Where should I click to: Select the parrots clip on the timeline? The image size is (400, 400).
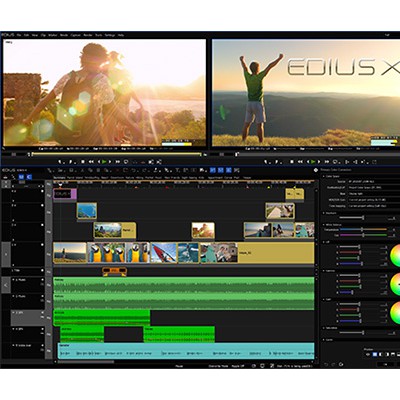118,253
